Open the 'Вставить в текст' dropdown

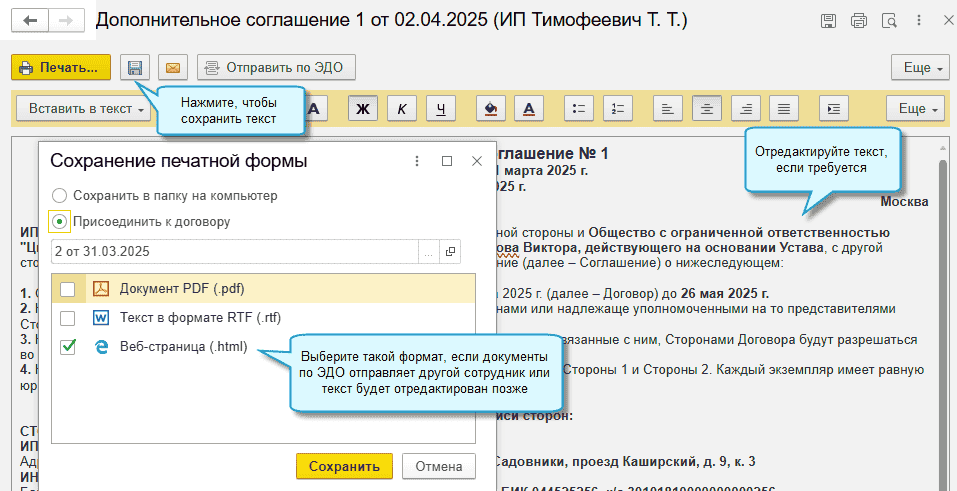click(88, 108)
